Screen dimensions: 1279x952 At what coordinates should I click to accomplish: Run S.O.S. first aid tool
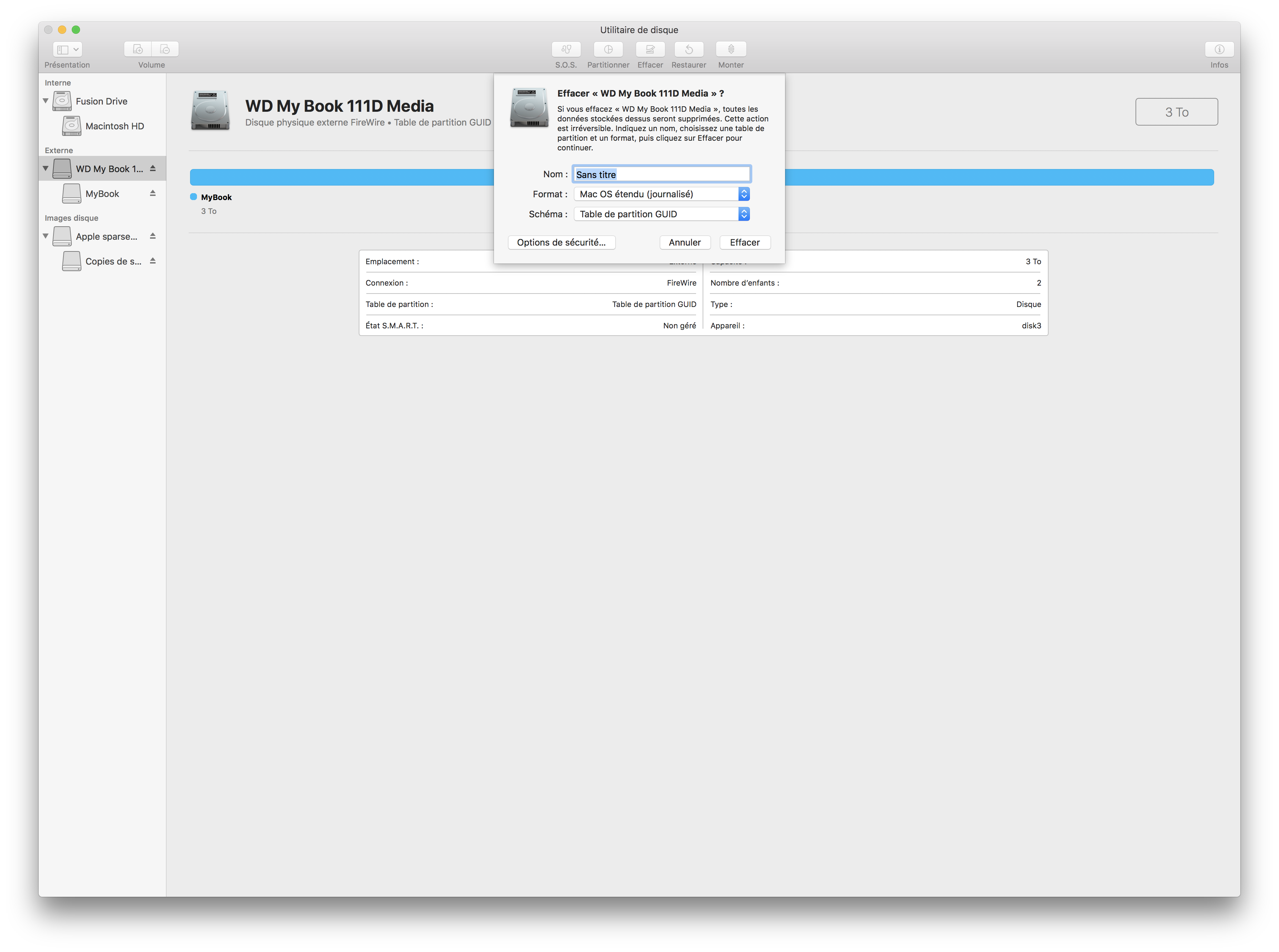[x=566, y=50]
